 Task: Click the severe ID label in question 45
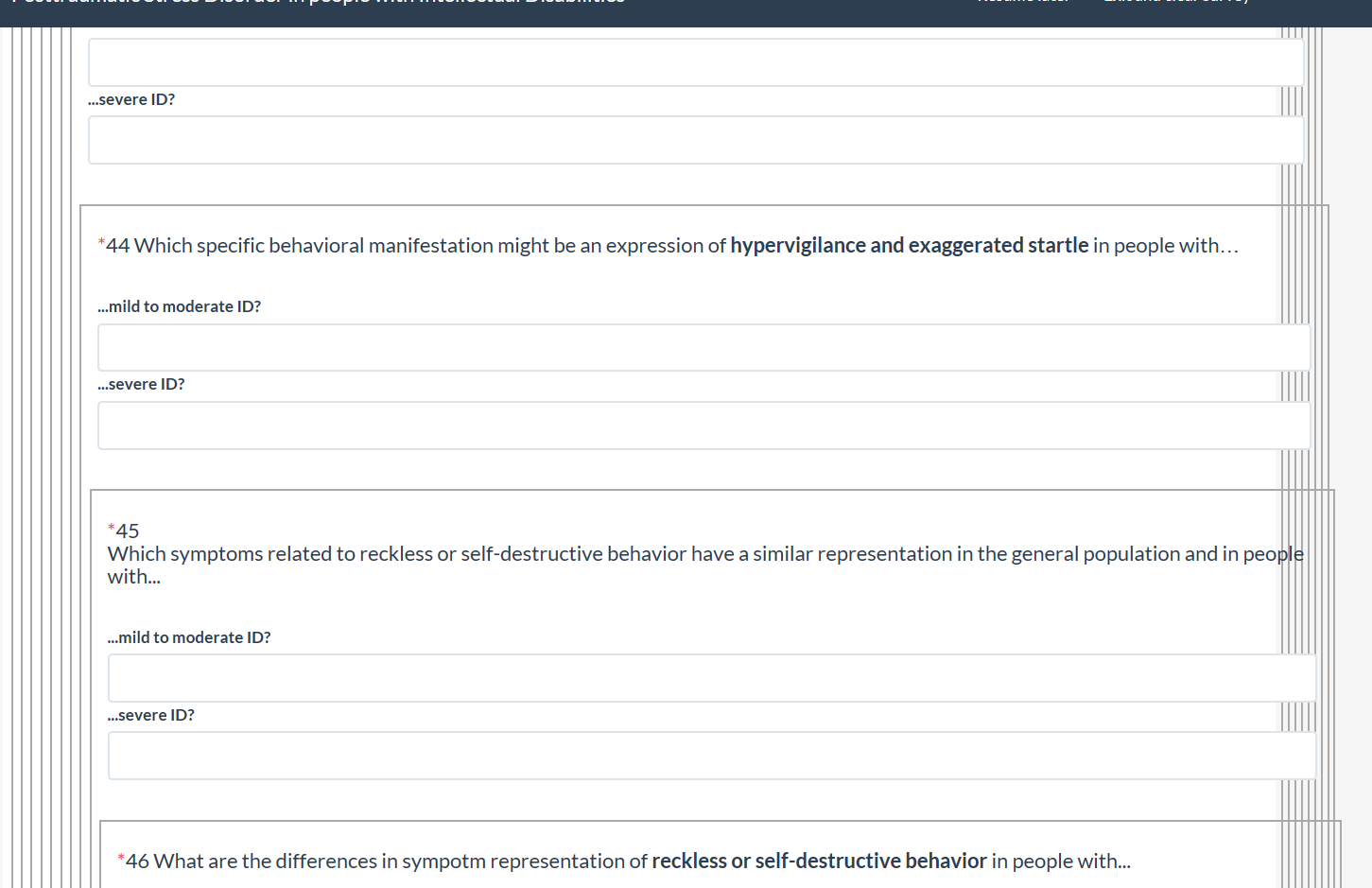[x=151, y=715]
